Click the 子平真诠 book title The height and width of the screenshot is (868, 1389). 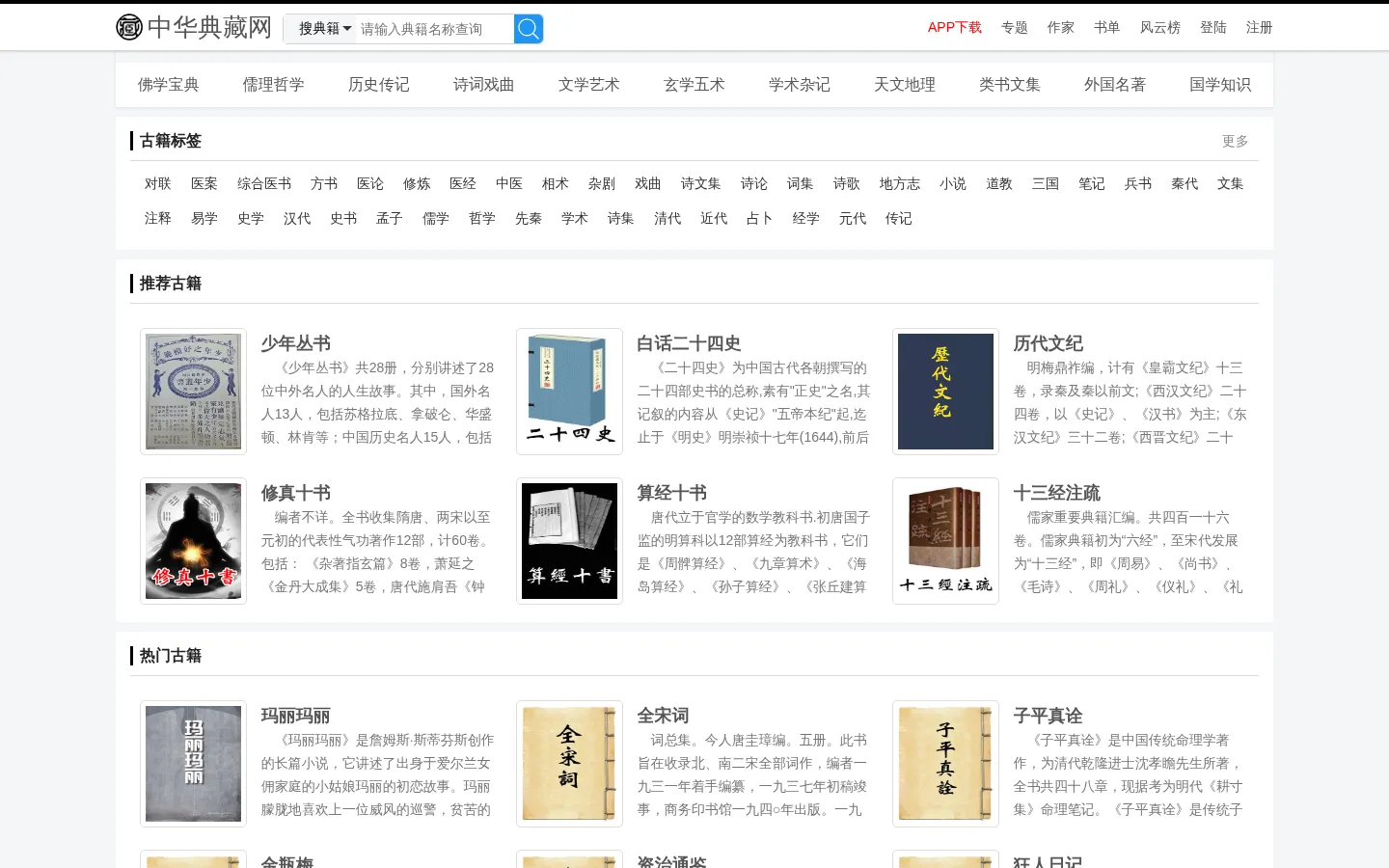[x=1048, y=717]
